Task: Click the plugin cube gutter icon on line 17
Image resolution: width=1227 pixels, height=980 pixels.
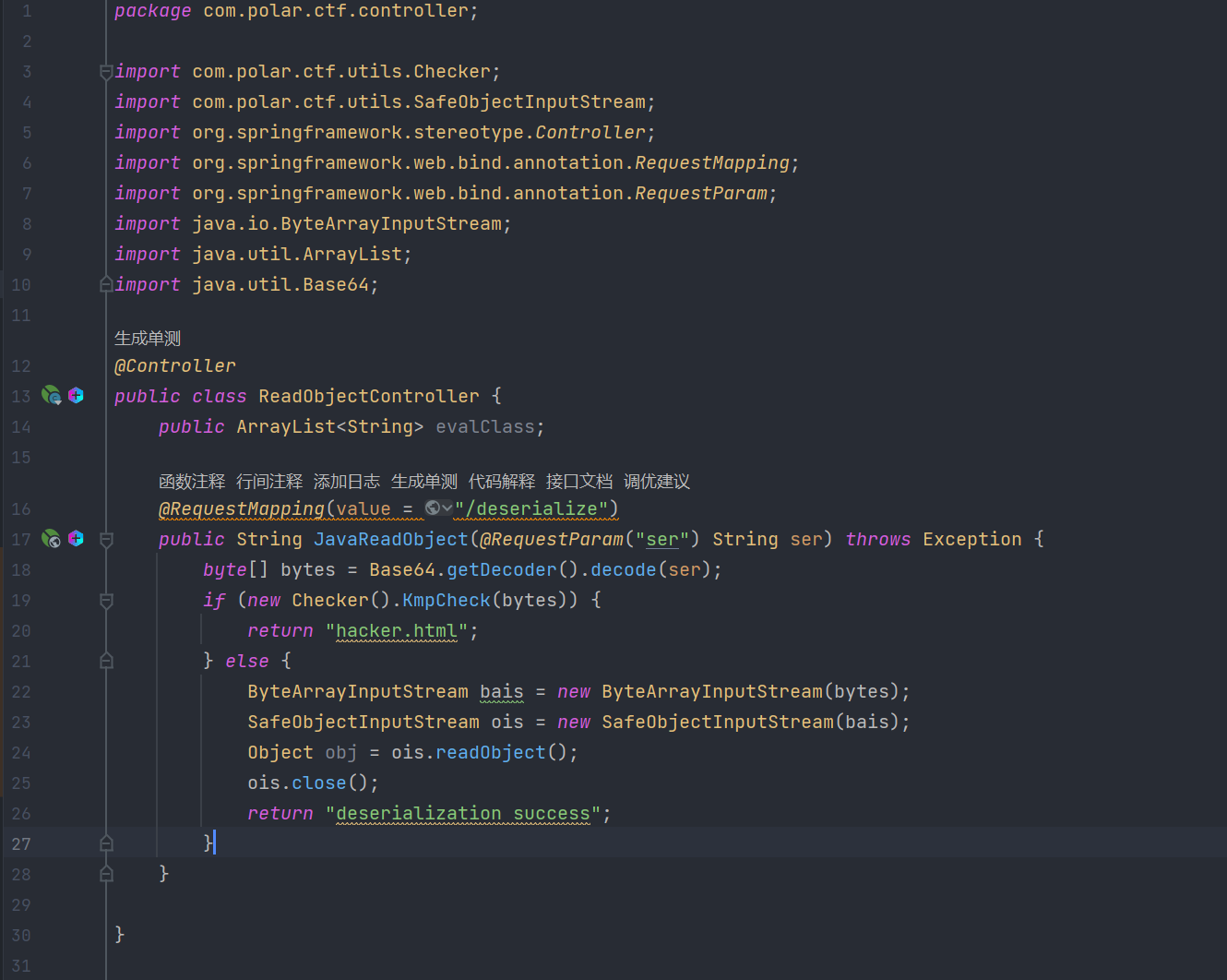Action: pyautogui.click(x=77, y=539)
